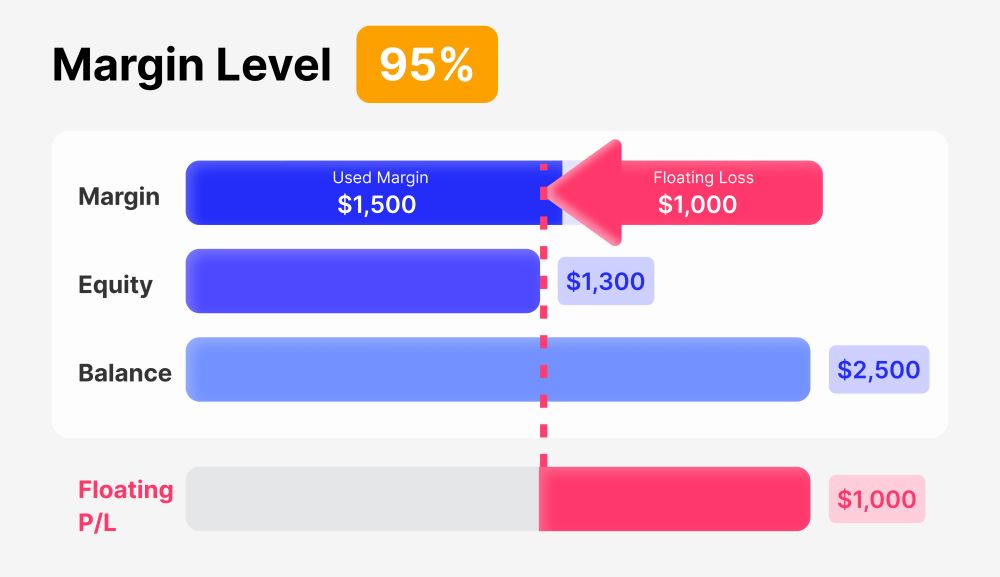The height and width of the screenshot is (577, 1000).
Task: Click the Equity row label
Action: point(115,285)
